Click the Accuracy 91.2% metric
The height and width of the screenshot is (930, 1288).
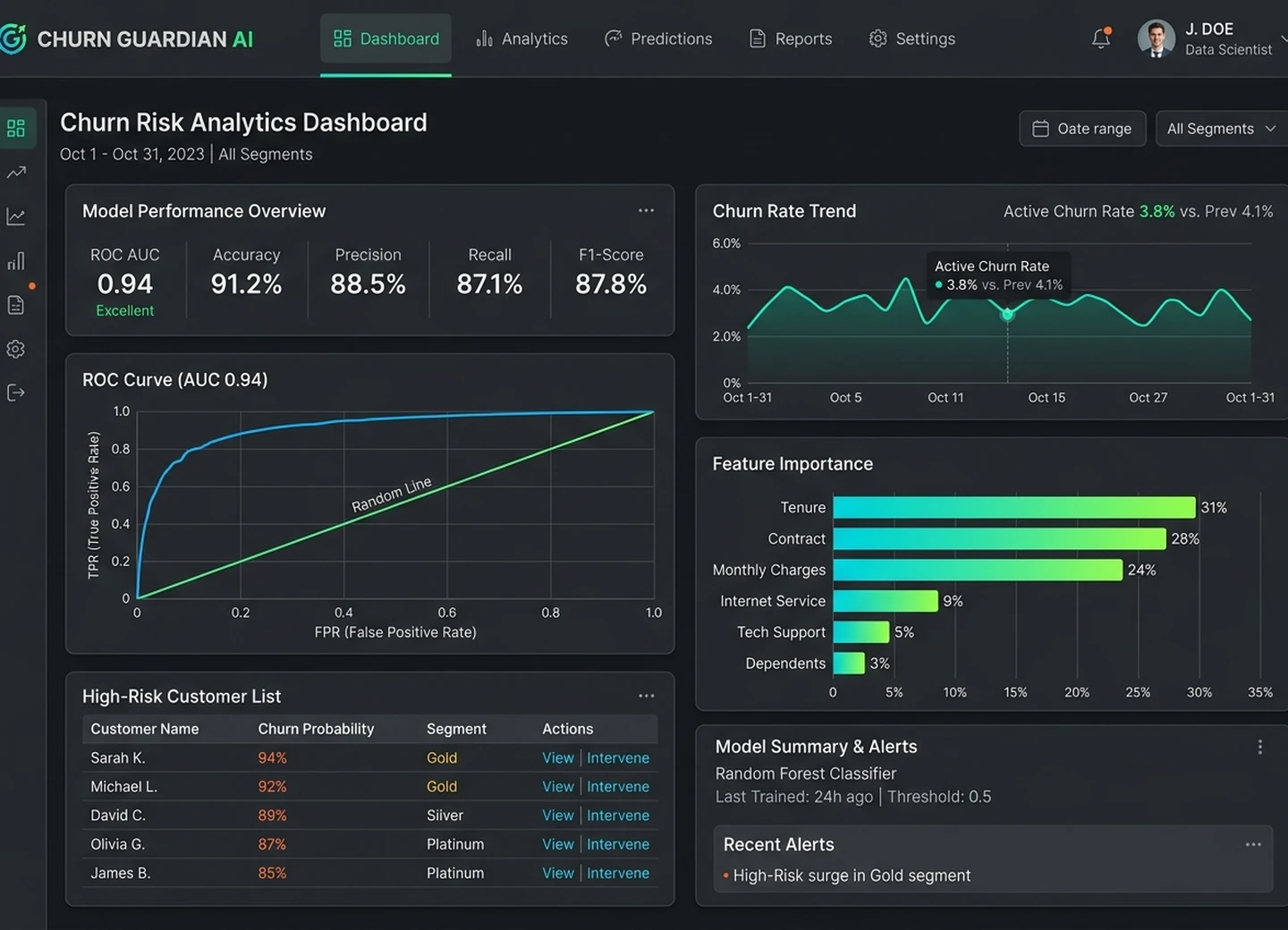click(246, 273)
